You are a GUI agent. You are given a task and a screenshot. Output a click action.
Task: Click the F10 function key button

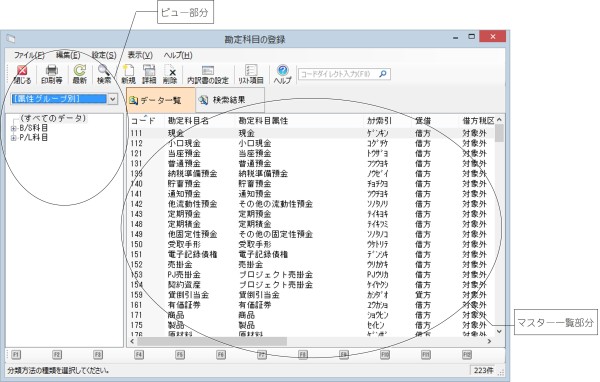coord(385,354)
